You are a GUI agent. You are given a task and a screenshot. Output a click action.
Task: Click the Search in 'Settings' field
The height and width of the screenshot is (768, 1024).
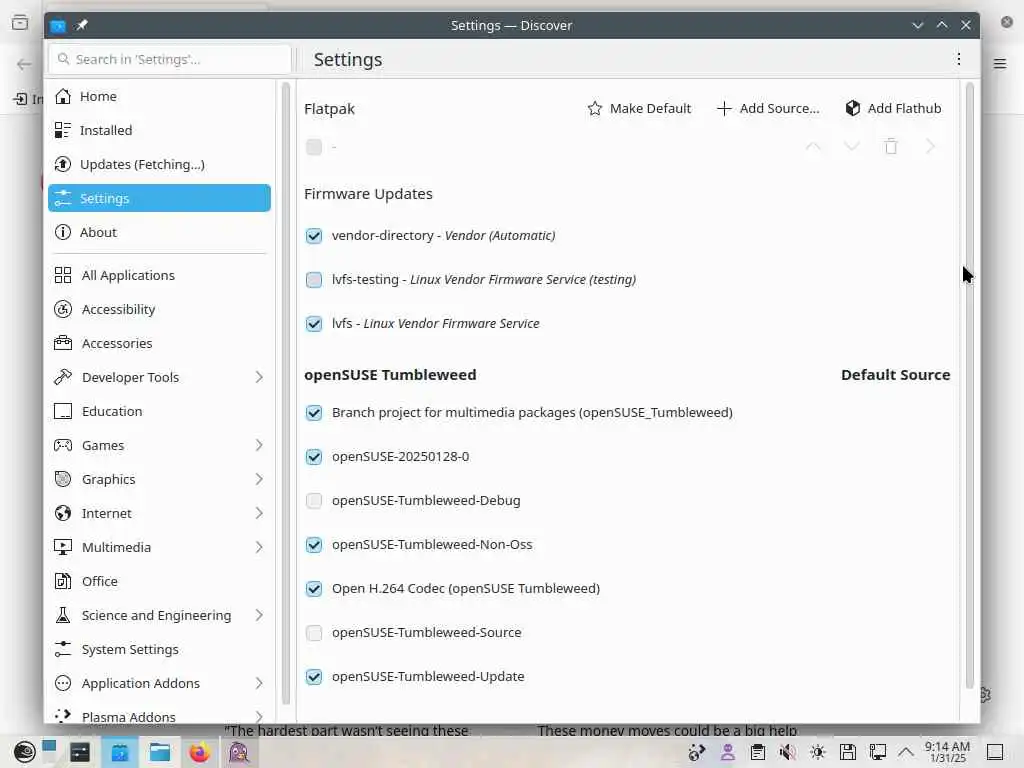click(170, 59)
